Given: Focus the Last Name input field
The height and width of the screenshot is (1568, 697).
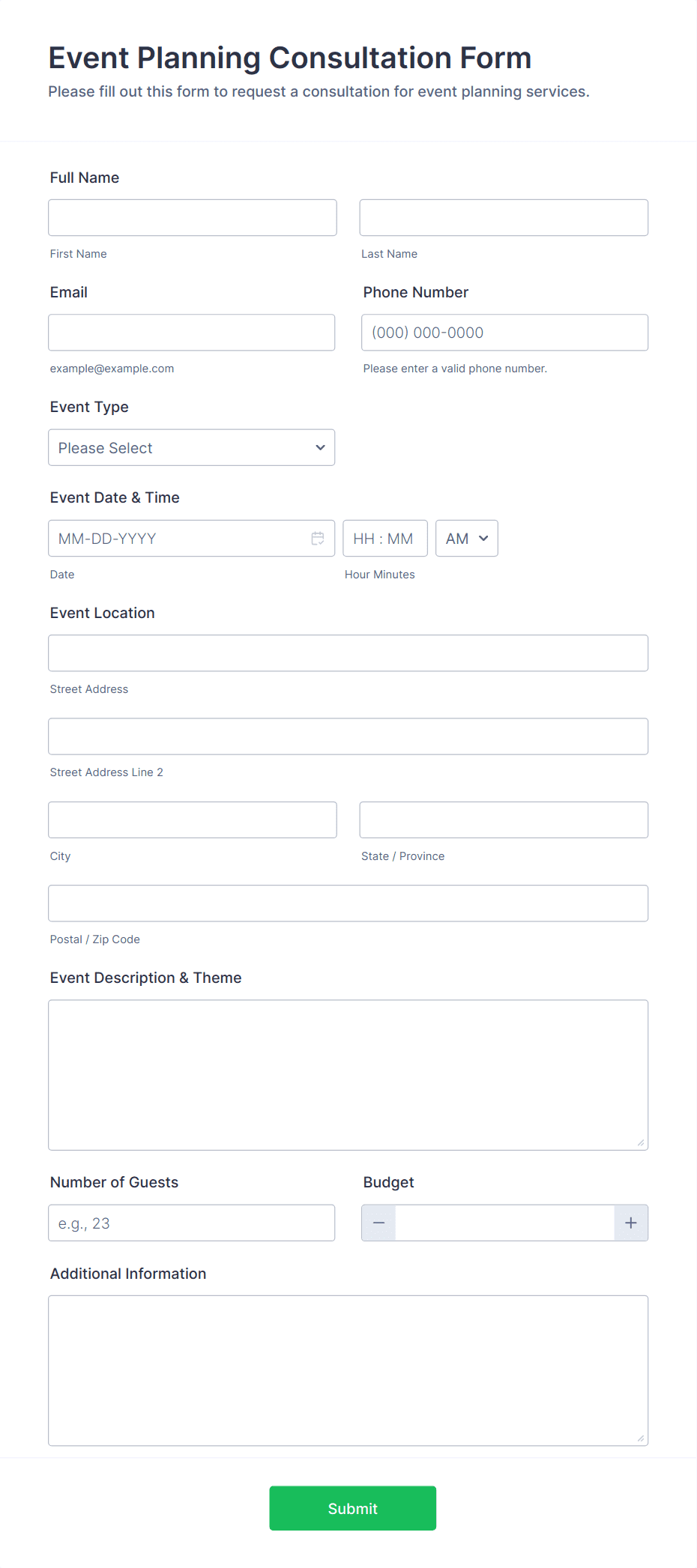Looking at the screenshot, I should [503, 217].
